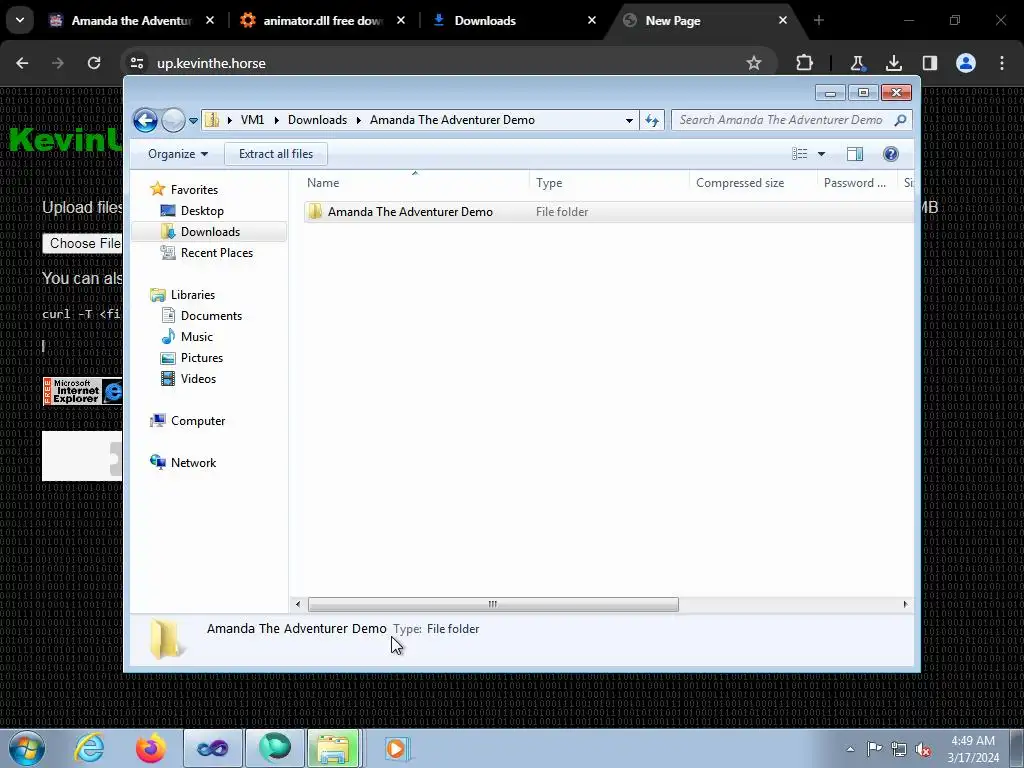The image size is (1024, 768).
Task: Open Downloads in the navigation pane
Action: 210,232
